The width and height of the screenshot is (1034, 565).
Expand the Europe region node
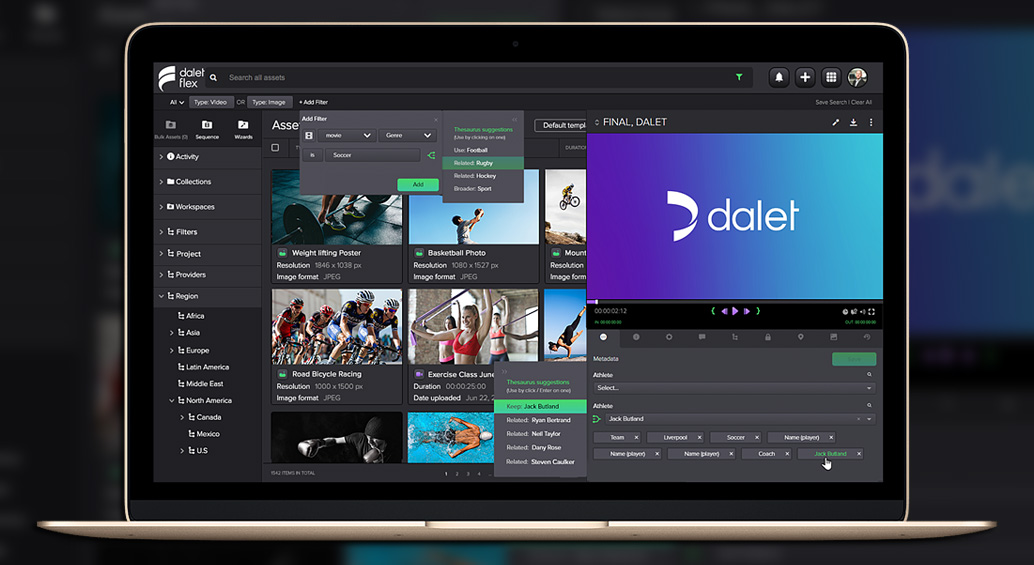[x=172, y=351]
